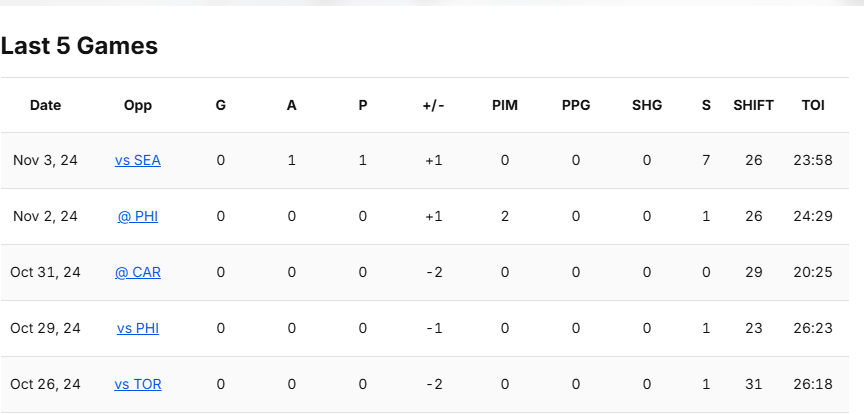Screen dimensions: 864x415
Task: Click the Date column header
Action: pyautogui.click(x=45, y=105)
